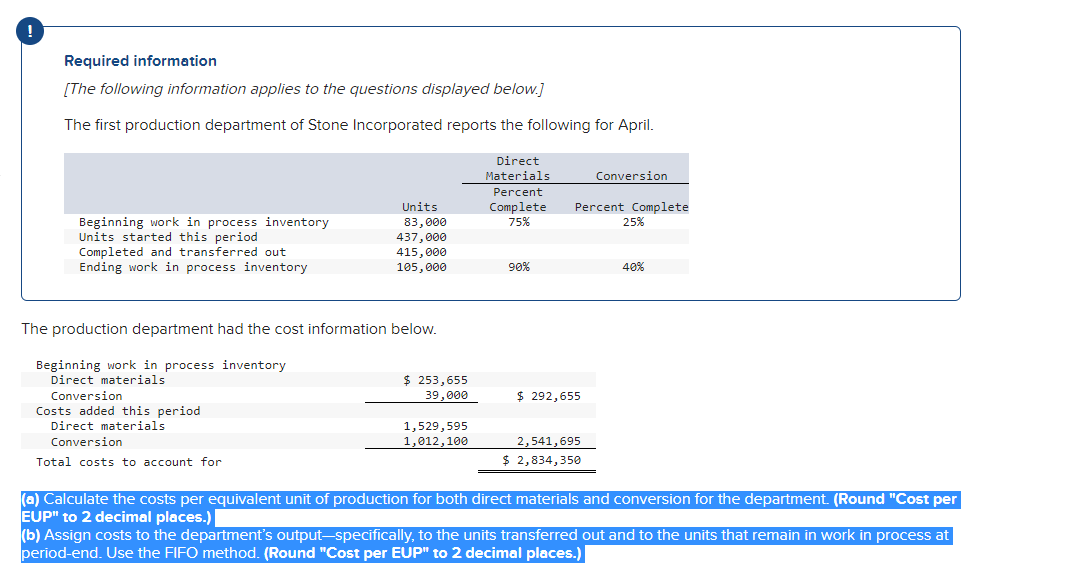Click the Units column header
The width and height of the screenshot is (1076, 573).
click(x=419, y=207)
